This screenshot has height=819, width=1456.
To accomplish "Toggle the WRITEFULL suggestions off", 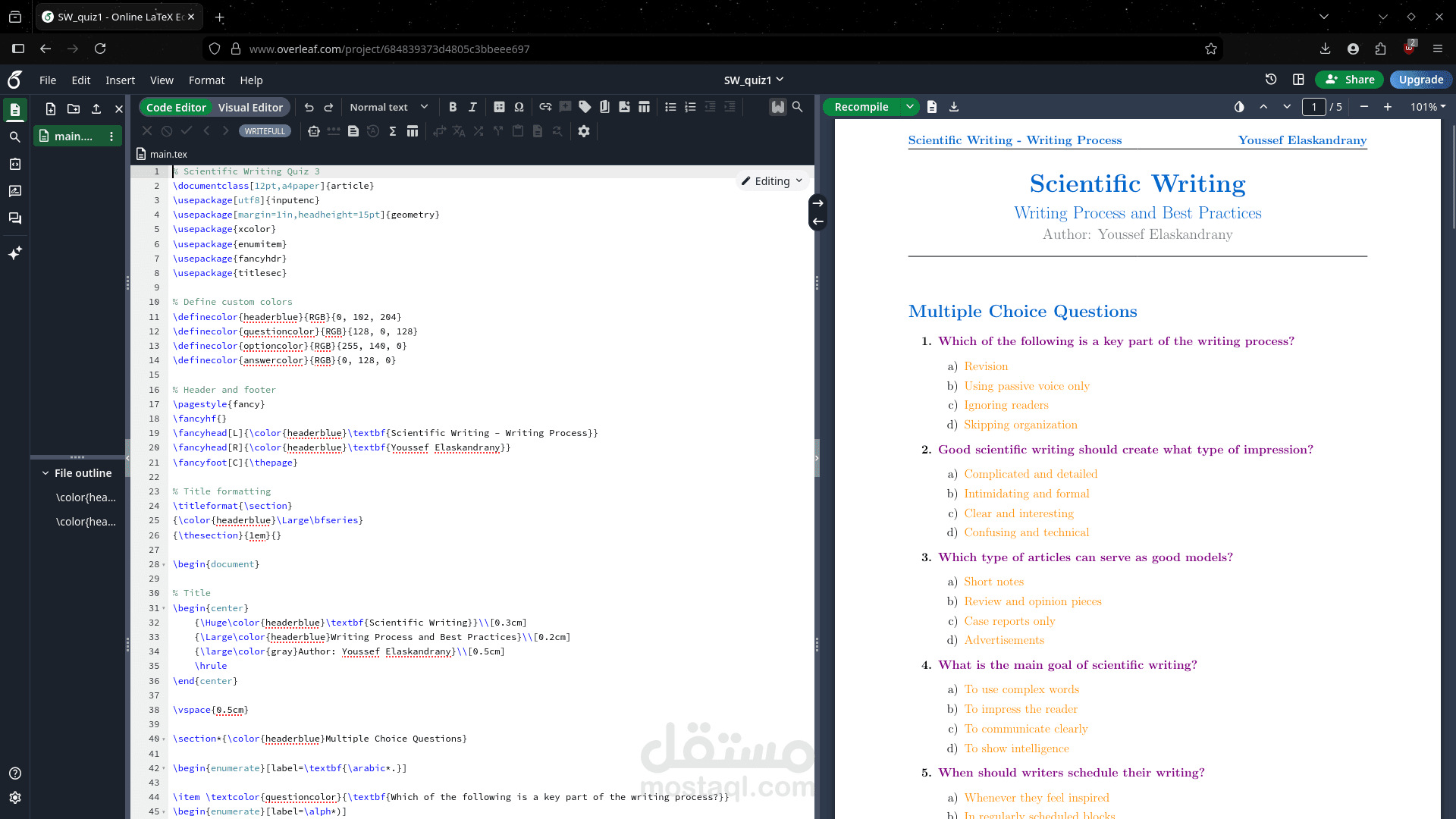I will 265,130.
